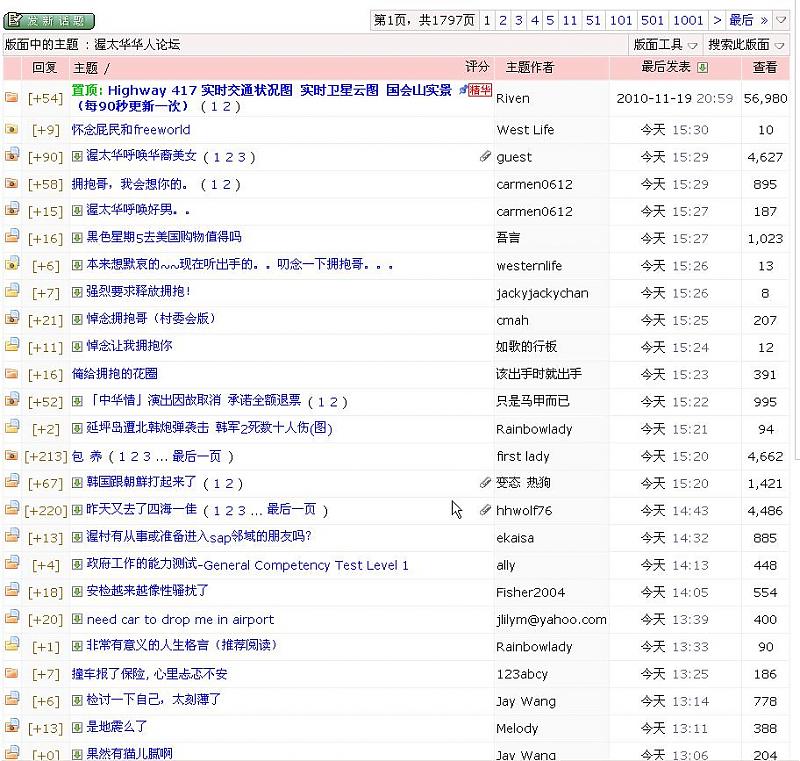The width and height of the screenshot is (800, 761).
Task: Expand the 版面工具 dropdown
Action: (x=665, y=45)
